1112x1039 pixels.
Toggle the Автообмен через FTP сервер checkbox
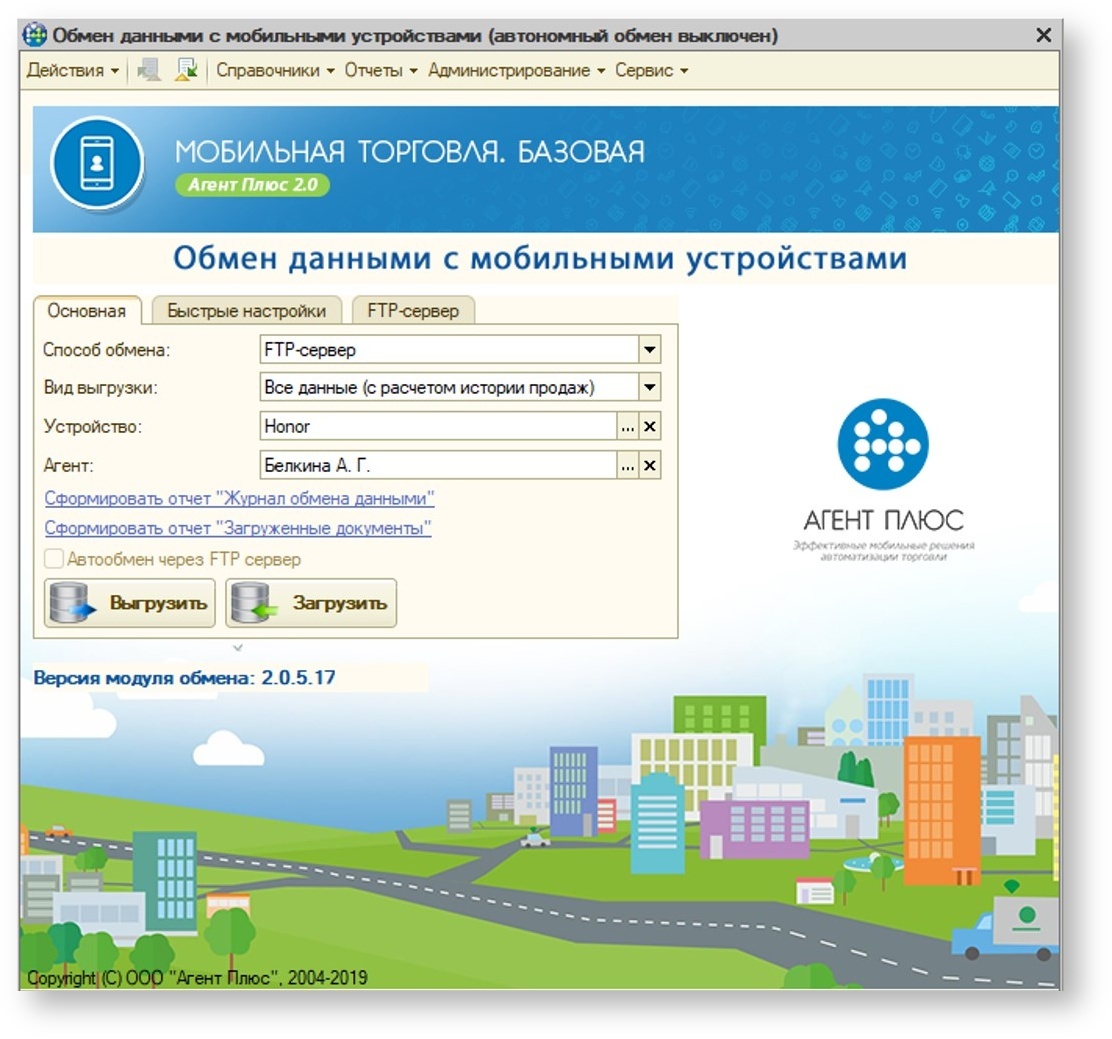pos(54,559)
